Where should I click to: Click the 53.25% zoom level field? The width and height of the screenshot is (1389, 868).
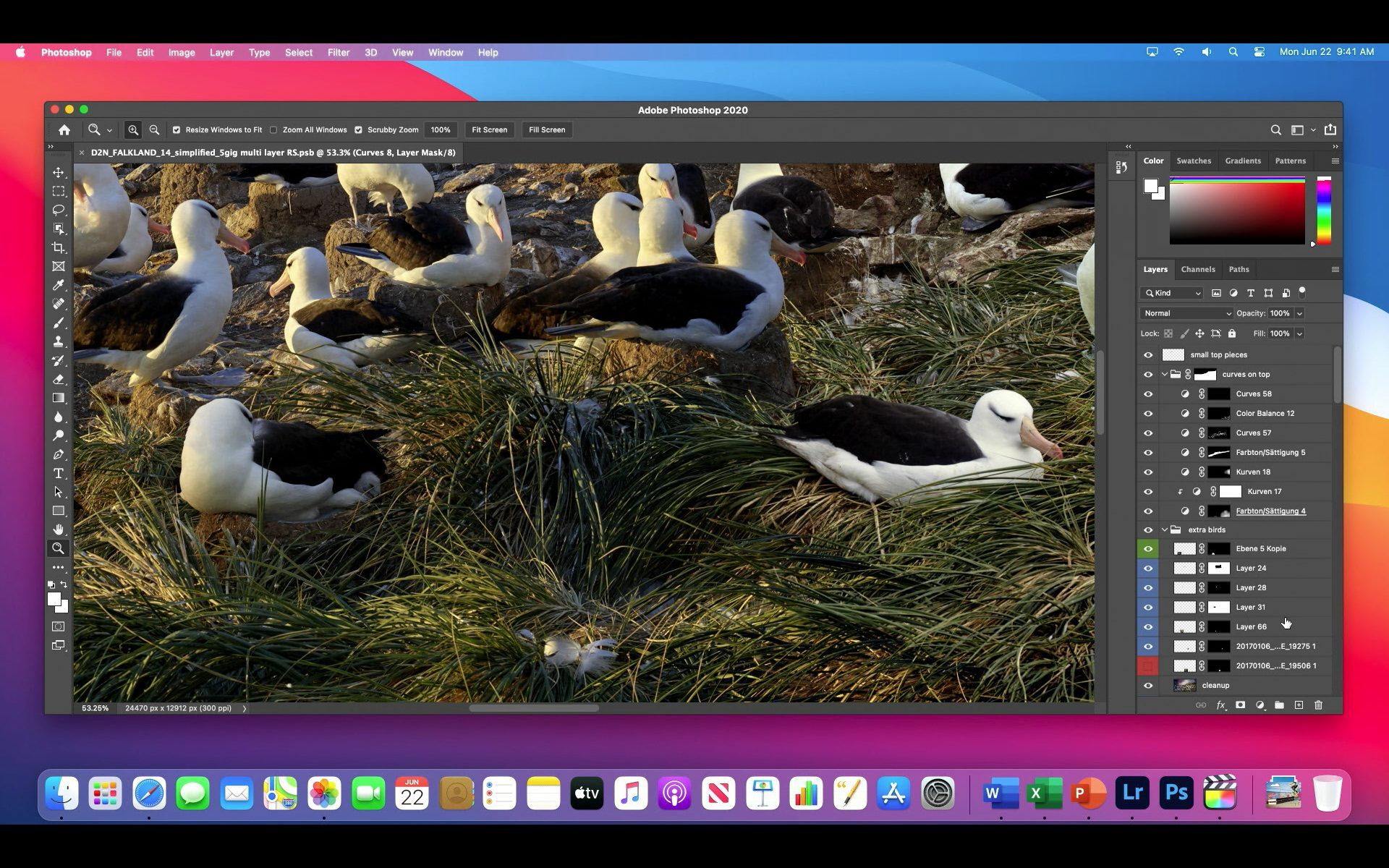point(95,708)
